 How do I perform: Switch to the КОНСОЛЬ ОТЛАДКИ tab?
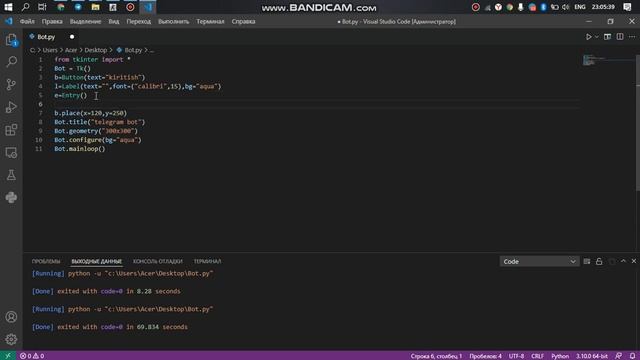point(158,261)
